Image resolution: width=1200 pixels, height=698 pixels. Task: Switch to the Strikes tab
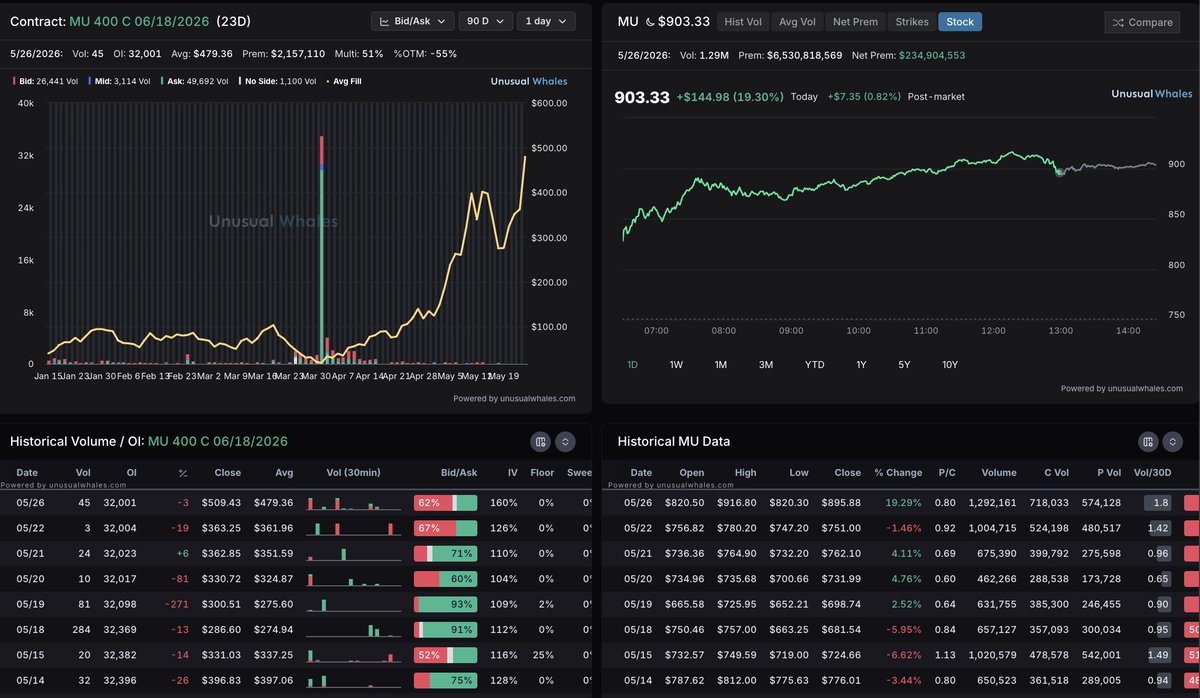coord(911,21)
